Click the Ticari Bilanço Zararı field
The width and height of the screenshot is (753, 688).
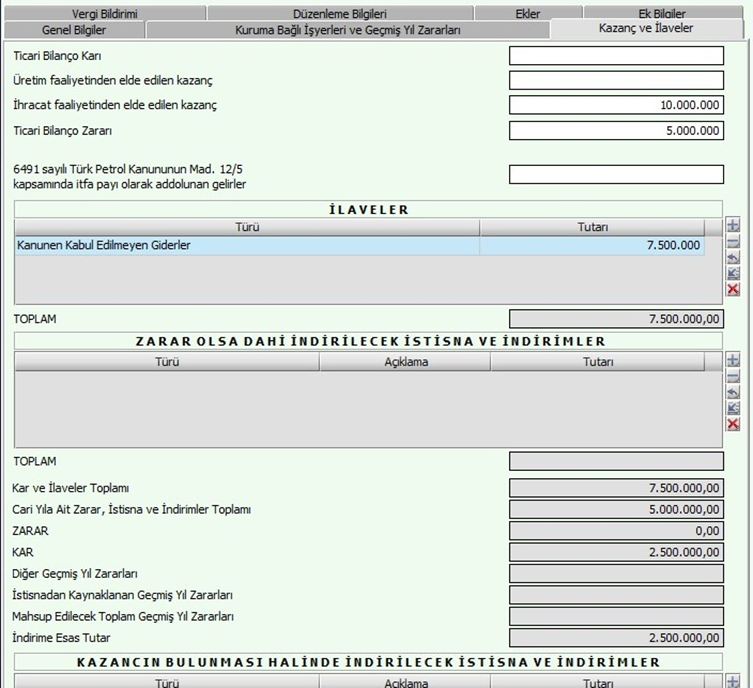pyautogui.click(x=616, y=130)
